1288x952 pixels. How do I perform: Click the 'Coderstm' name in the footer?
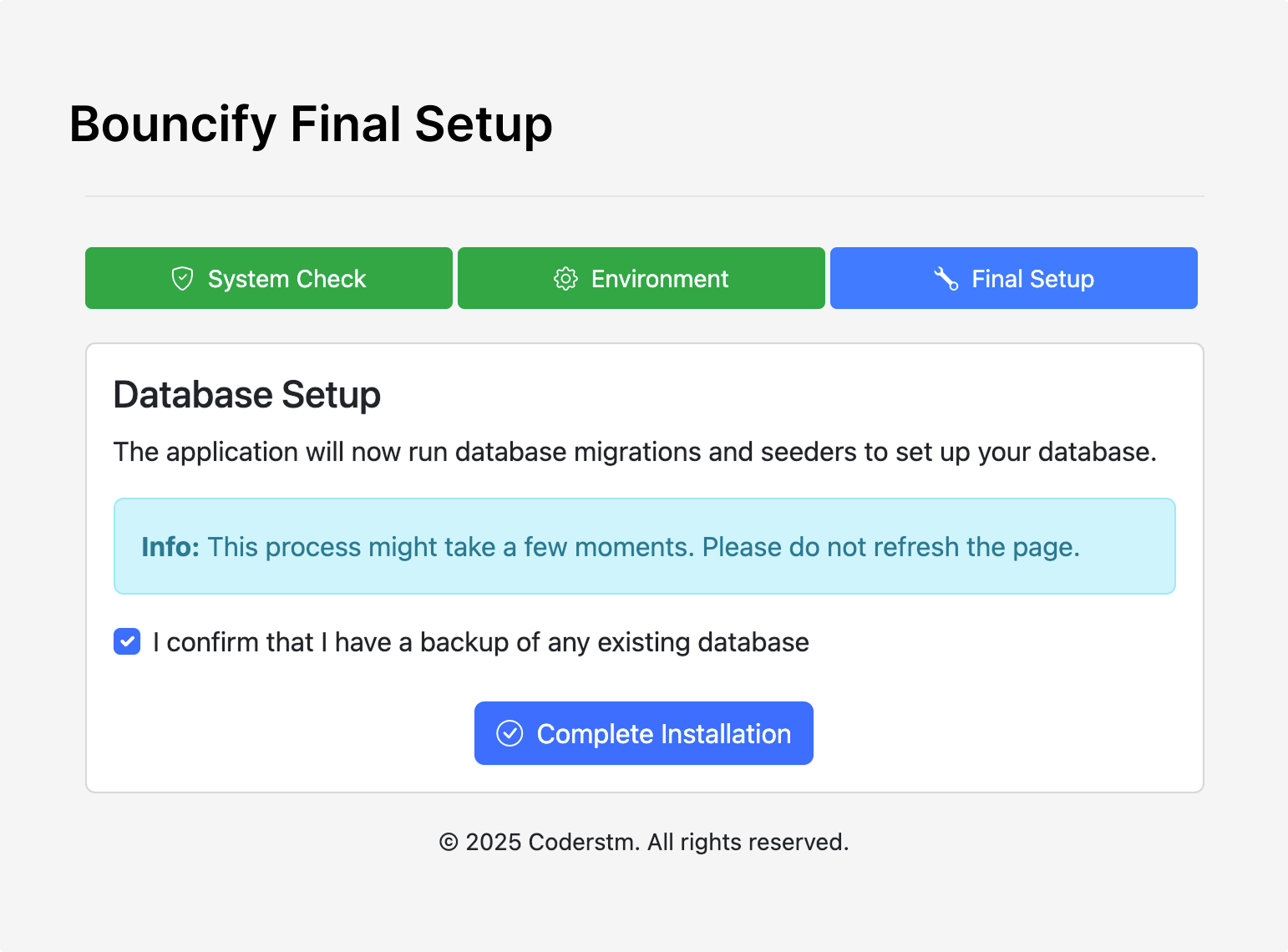[x=583, y=842]
